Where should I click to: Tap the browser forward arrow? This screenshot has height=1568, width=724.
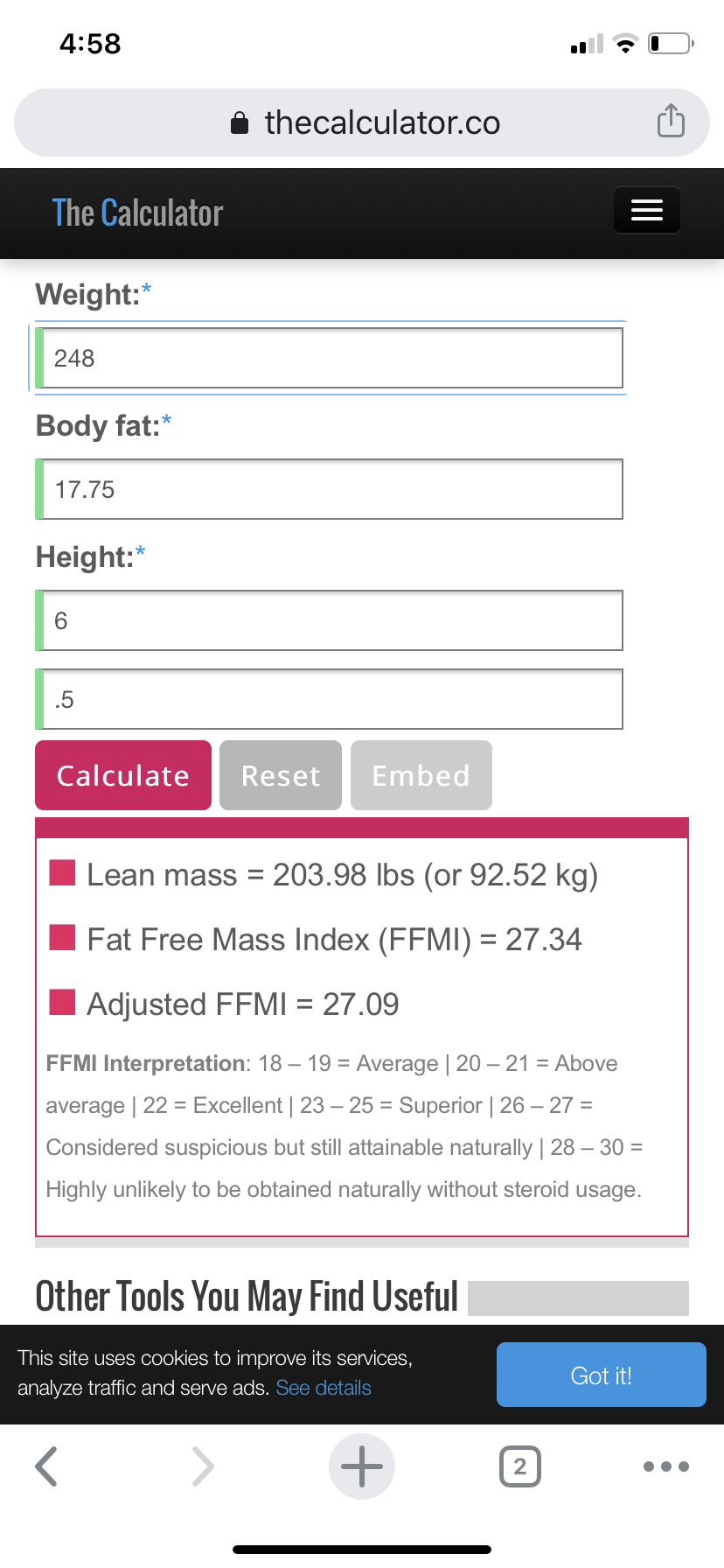[x=202, y=1466]
